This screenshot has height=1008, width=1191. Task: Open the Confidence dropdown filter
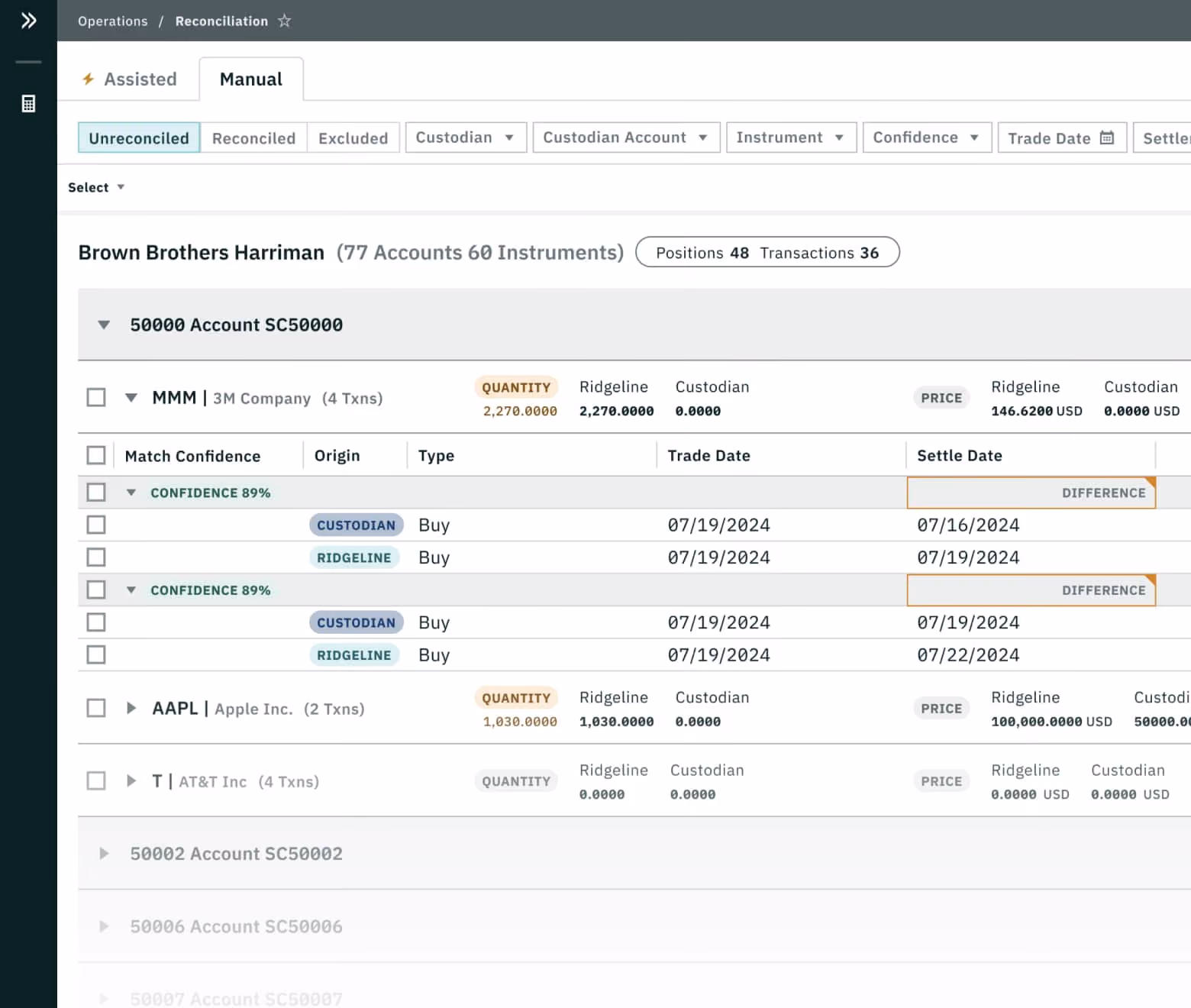[927, 137]
